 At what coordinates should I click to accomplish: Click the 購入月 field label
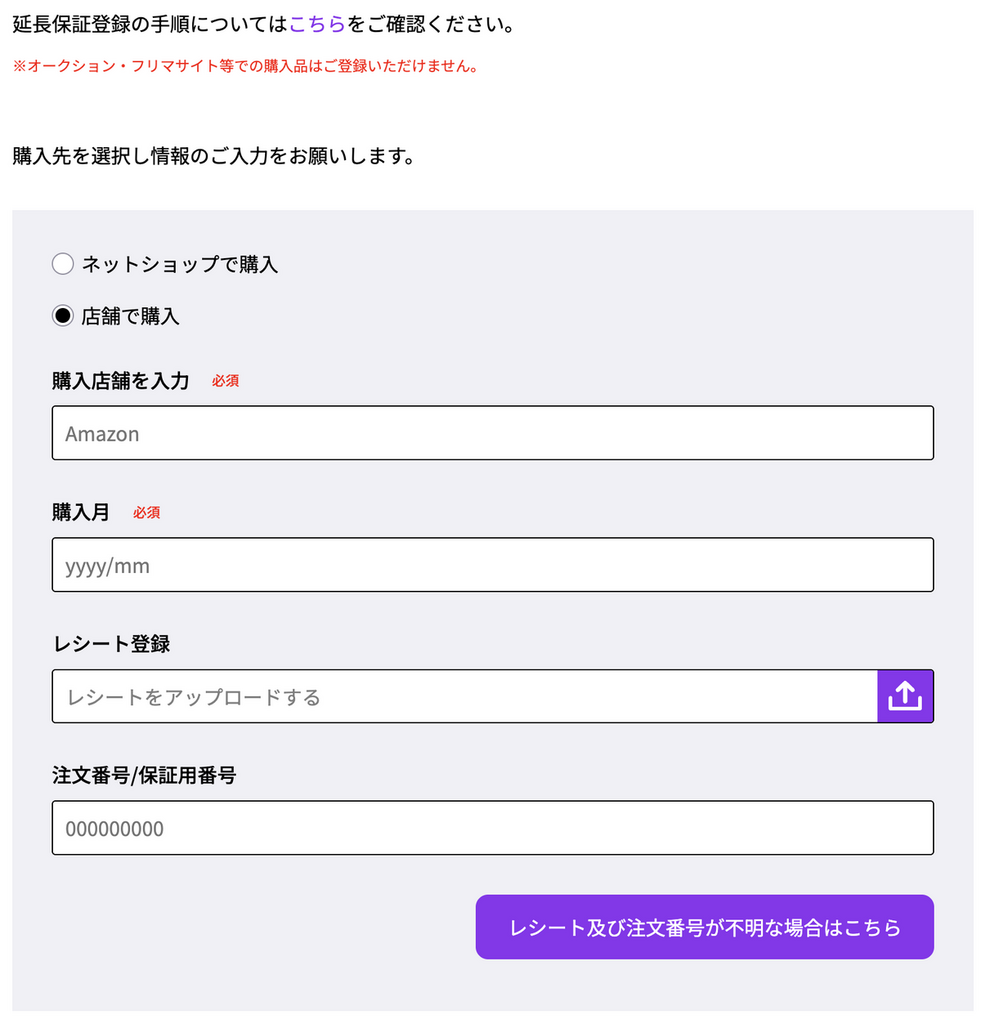click(80, 512)
